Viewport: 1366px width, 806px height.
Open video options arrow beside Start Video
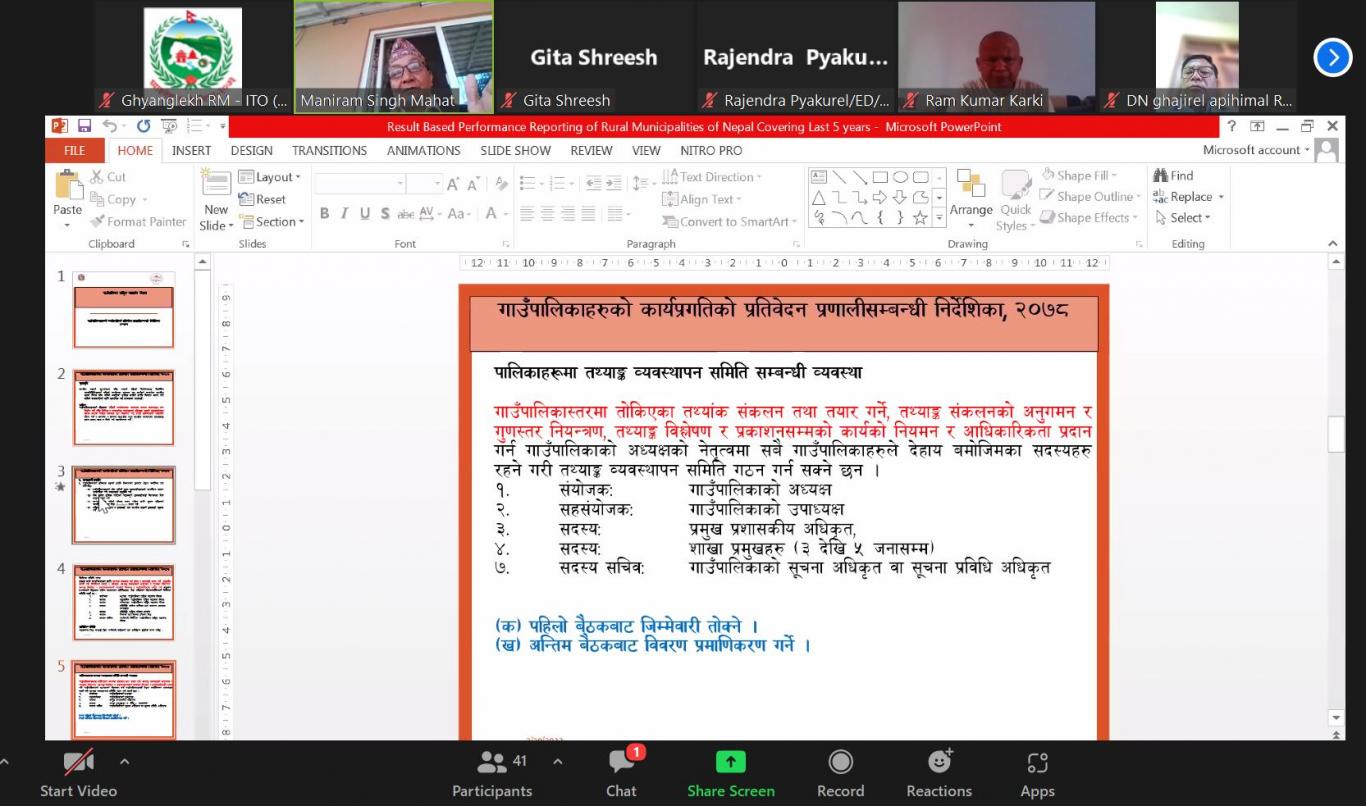(124, 761)
